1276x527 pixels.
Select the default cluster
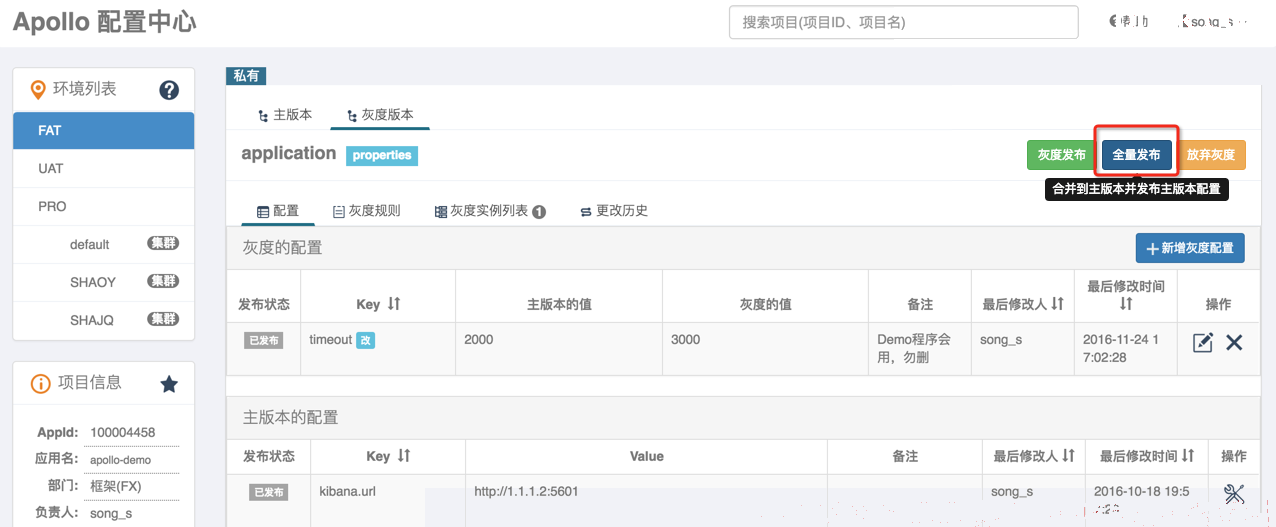pyautogui.click(x=104, y=245)
